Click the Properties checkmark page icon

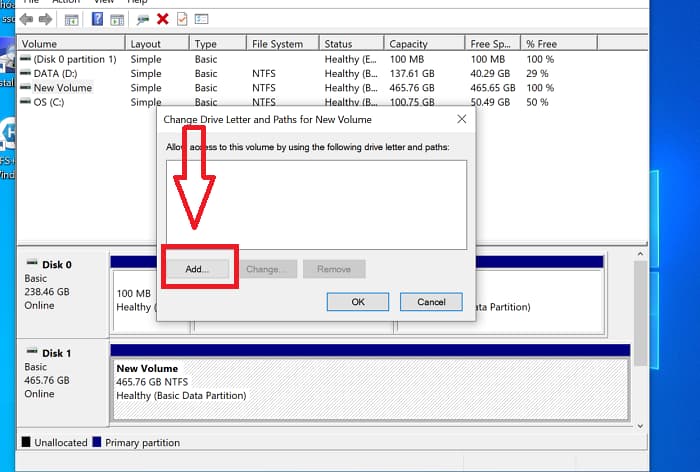click(x=182, y=19)
